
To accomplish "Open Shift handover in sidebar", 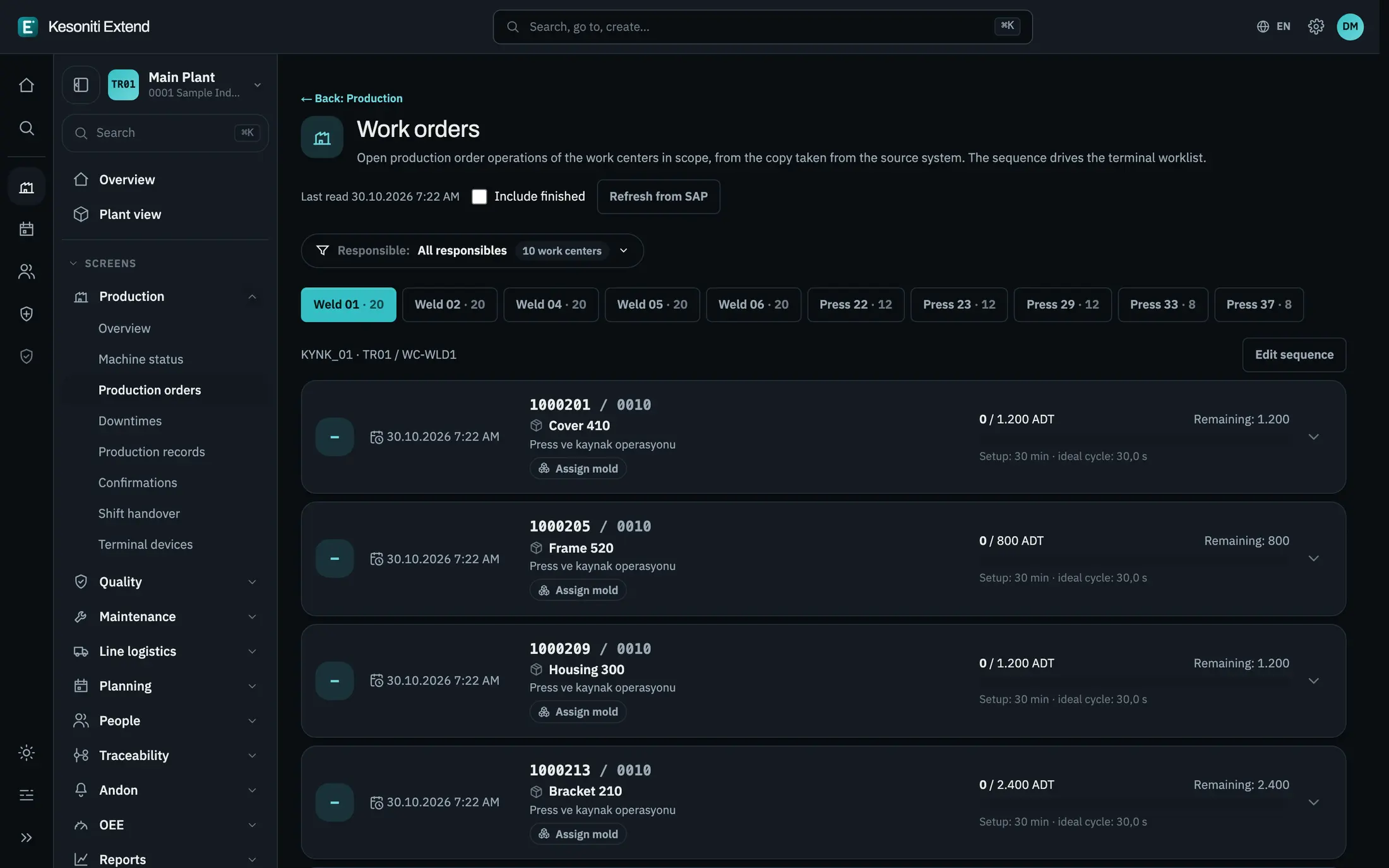I will [139, 513].
